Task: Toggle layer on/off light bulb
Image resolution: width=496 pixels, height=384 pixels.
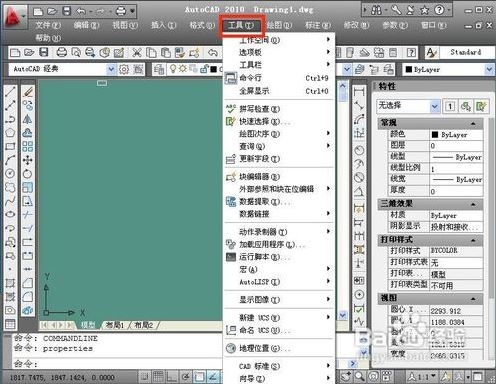Action: point(173,69)
